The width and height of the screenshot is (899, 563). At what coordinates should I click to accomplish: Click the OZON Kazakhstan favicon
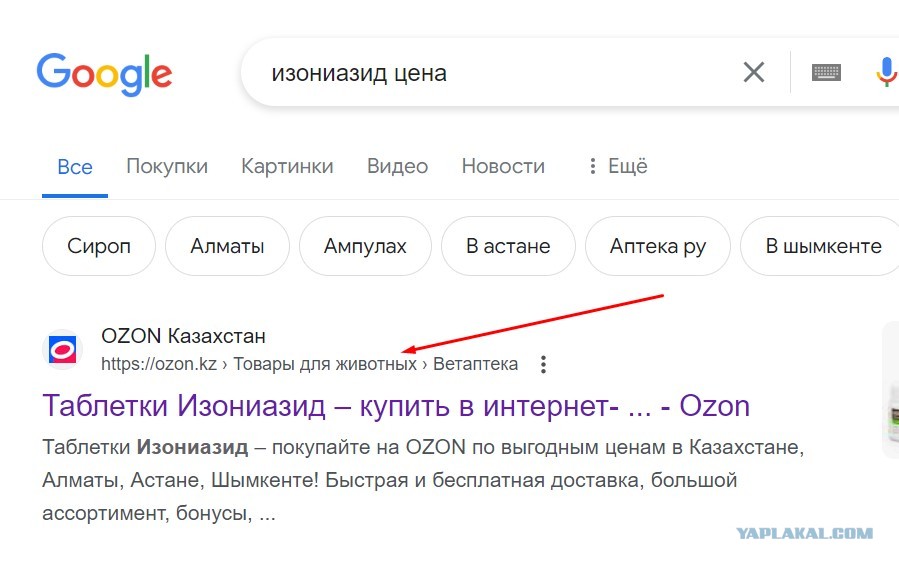[62, 349]
